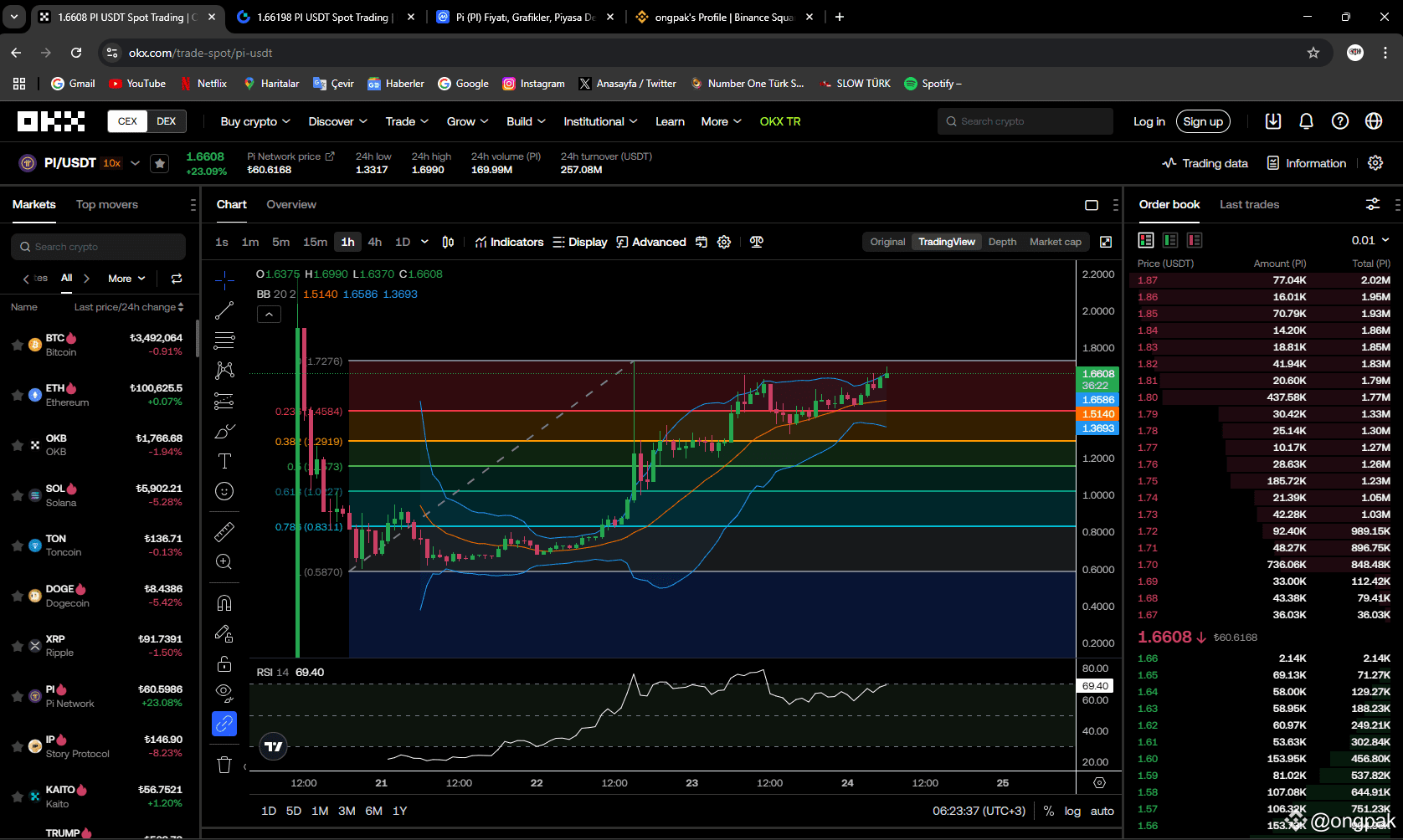Click the chart settings gear icon
This screenshot has height=840, width=1403.
724,242
